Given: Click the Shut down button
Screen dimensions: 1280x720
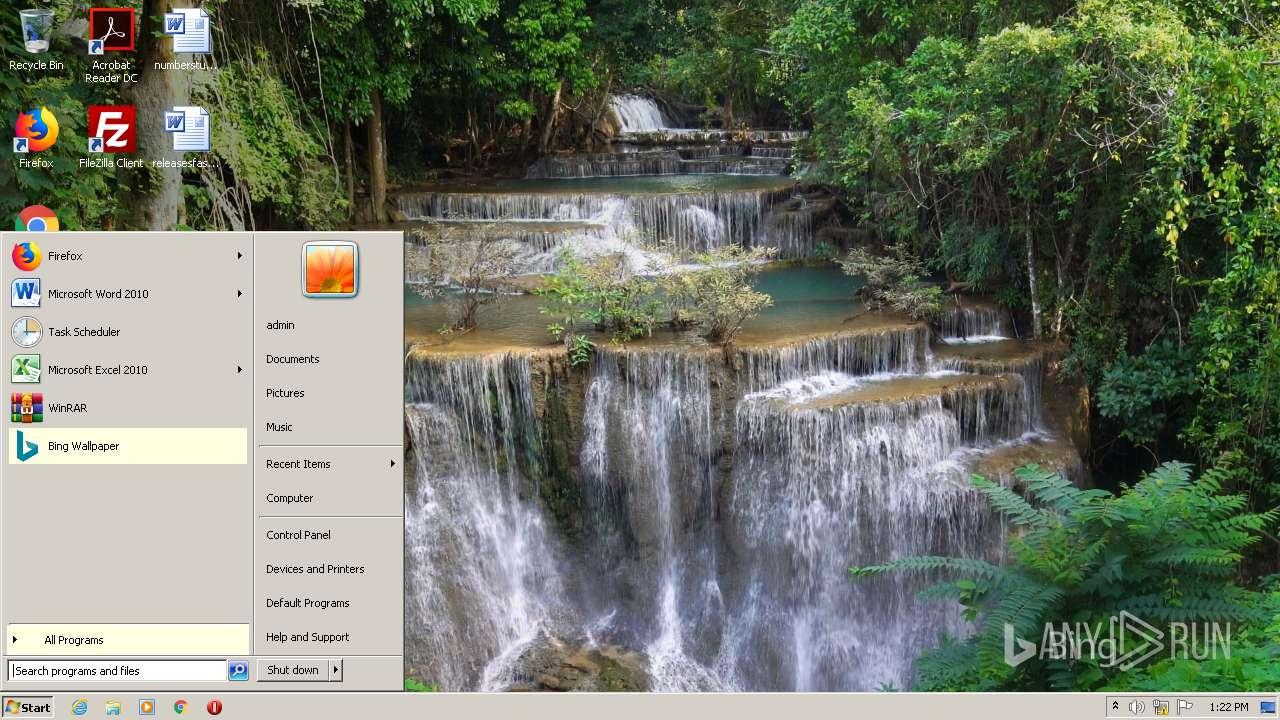Looking at the screenshot, I should coord(293,670).
